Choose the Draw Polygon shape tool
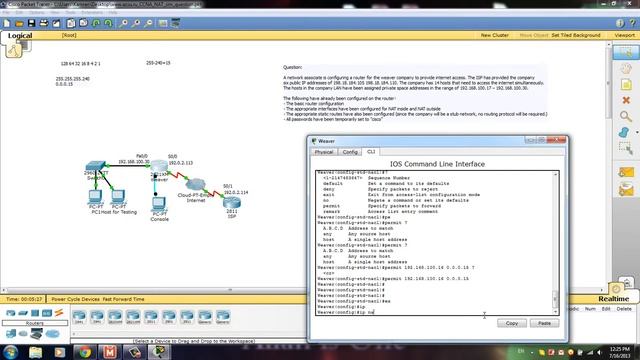 click(624, 133)
